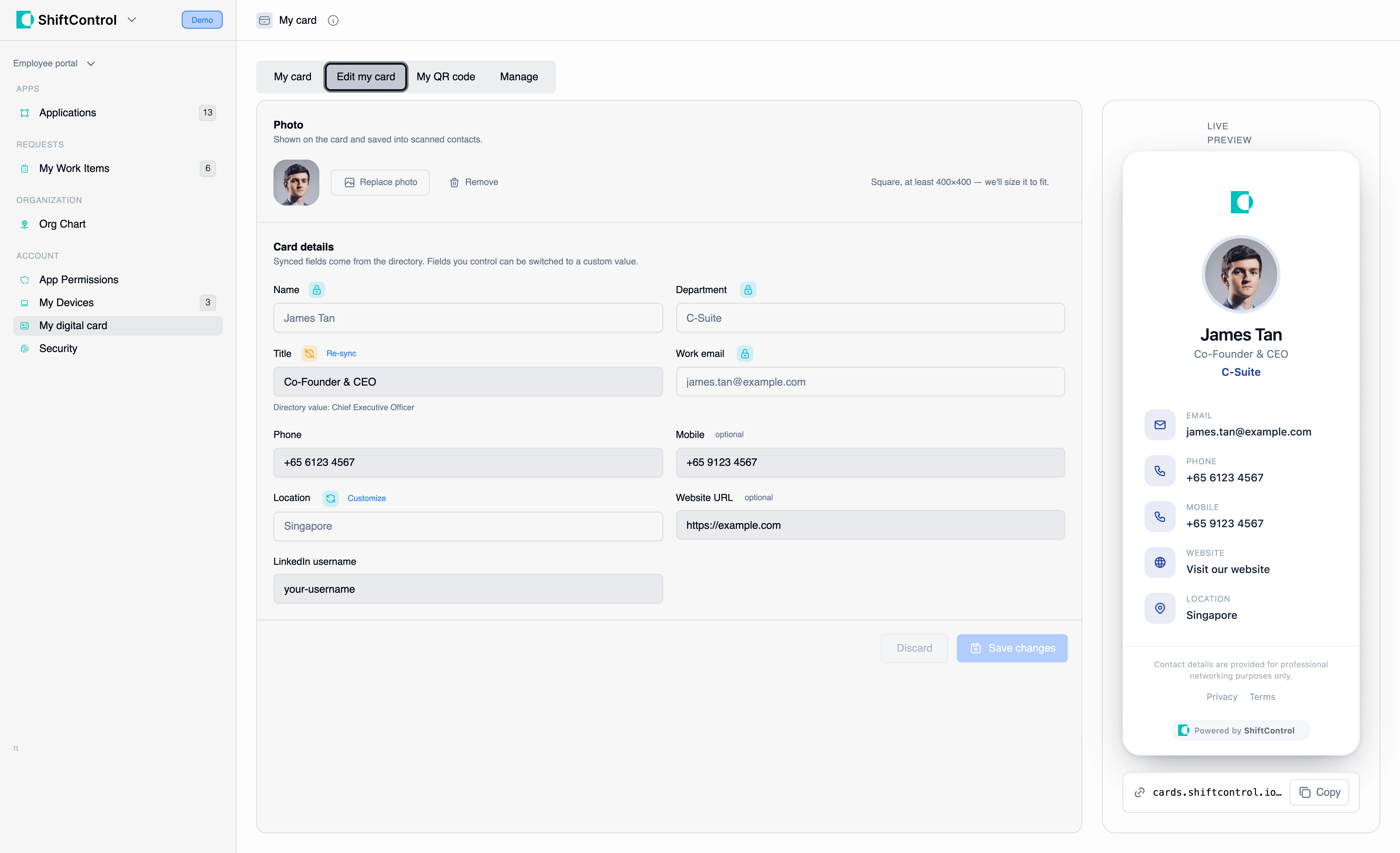
Task: Edit the Phone number field
Action: point(468,463)
